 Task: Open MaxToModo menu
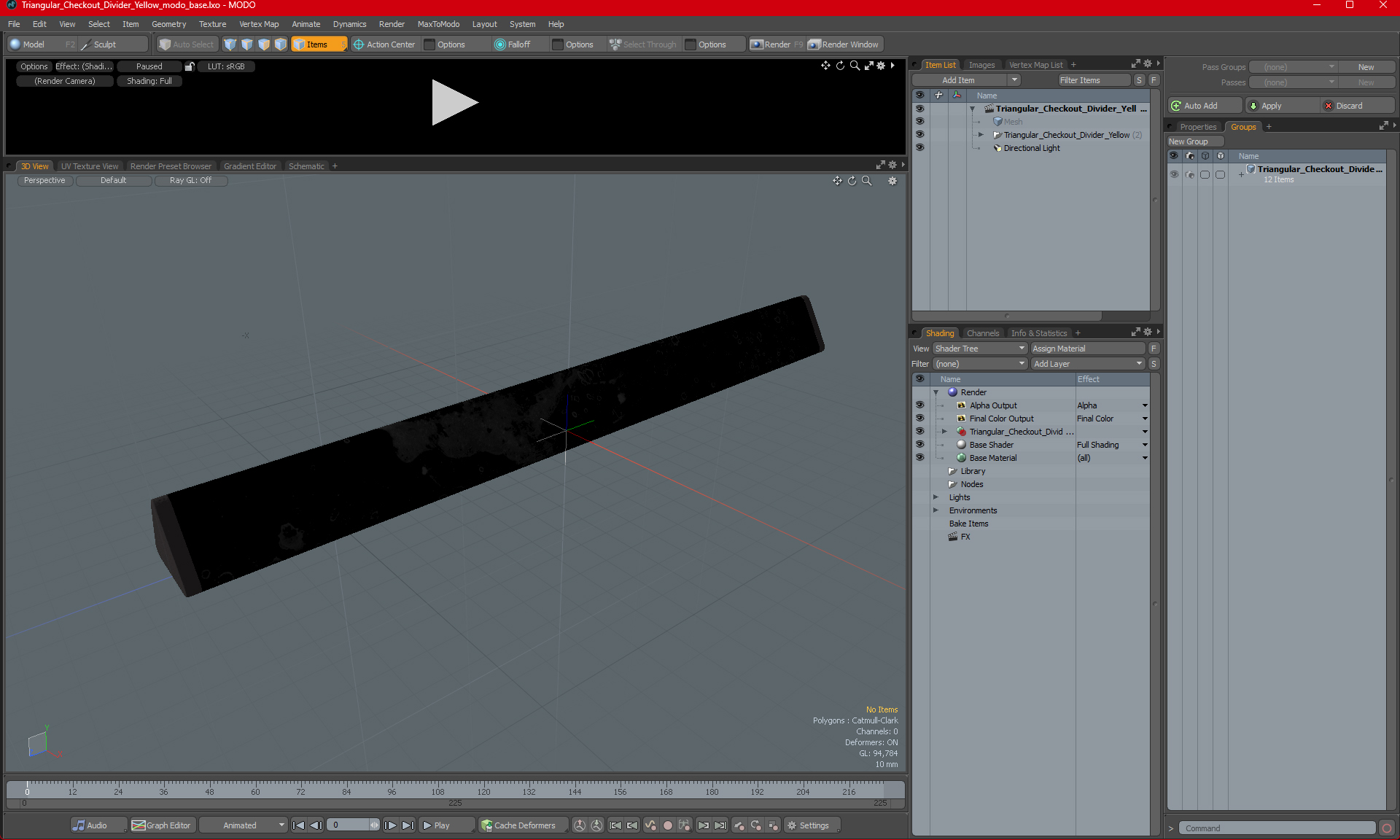pos(438,24)
